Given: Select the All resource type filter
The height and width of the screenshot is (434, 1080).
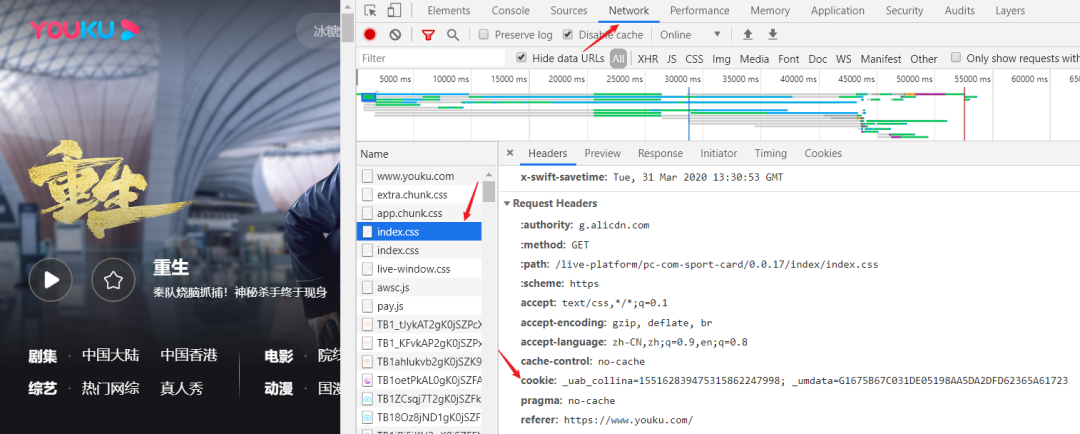Looking at the screenshot, I should pos(619,59).
